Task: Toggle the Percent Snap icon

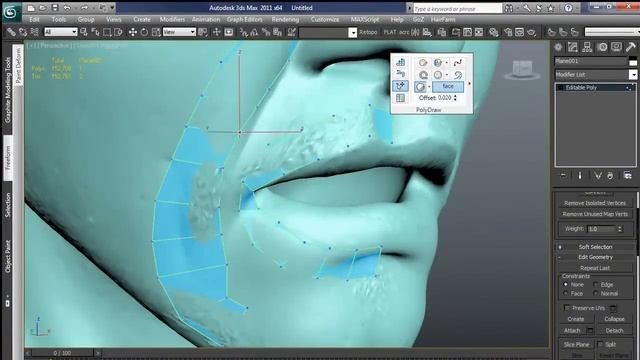Action: (266, 32)
